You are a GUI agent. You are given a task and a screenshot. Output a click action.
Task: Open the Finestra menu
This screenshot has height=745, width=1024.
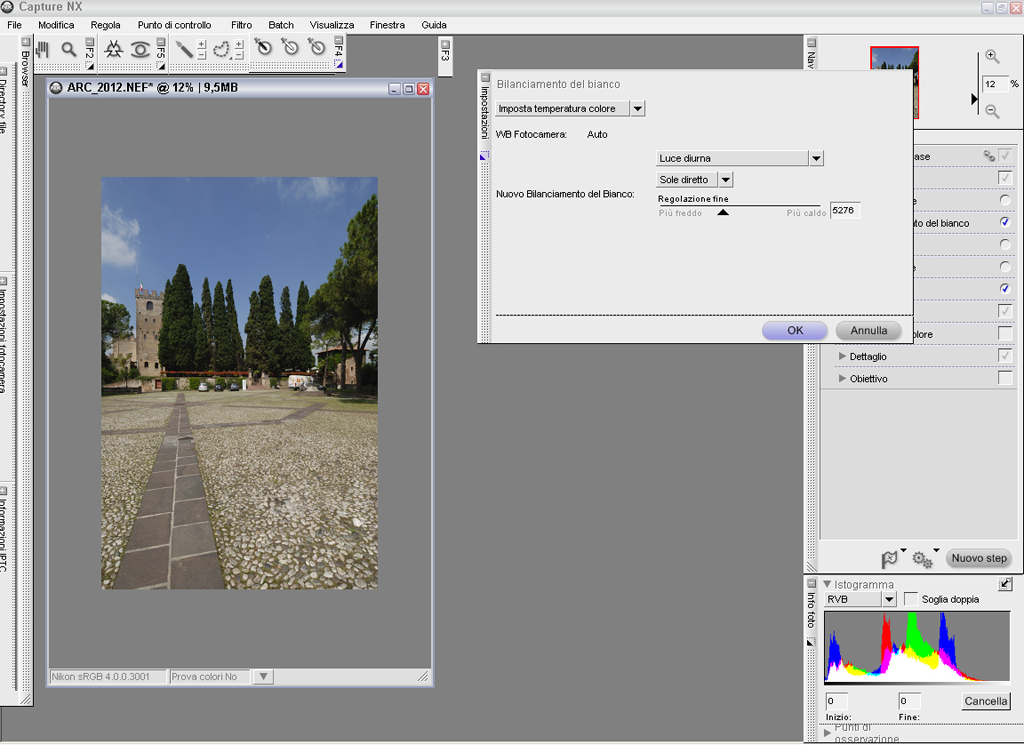[x=387, y=25]
